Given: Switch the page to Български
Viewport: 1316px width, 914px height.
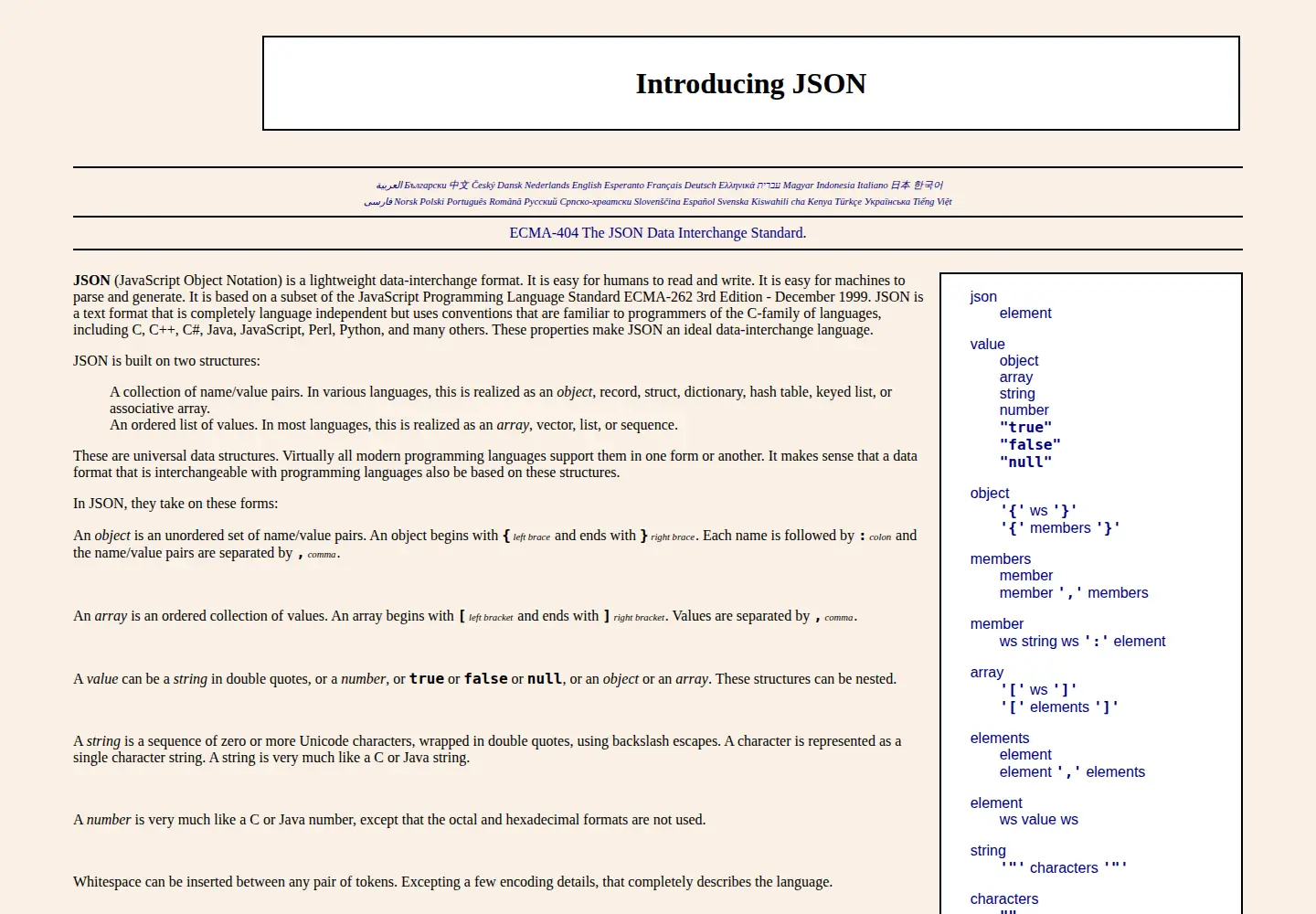Looking at the screenshot, I should point(426,185).
